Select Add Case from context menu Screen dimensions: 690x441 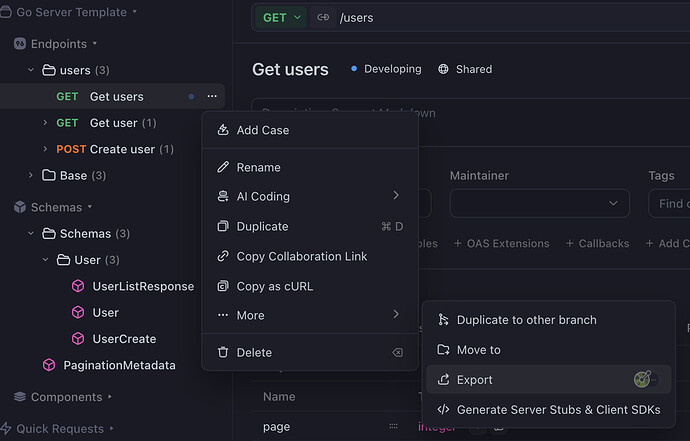point(263,130)
